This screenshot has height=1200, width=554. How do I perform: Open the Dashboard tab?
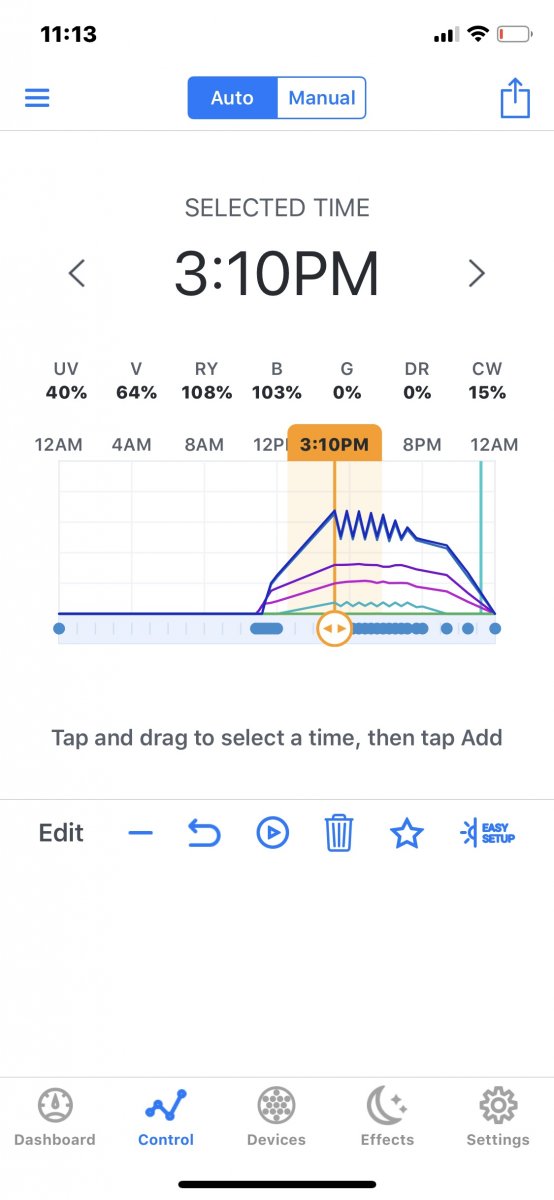coord(55,1117)
